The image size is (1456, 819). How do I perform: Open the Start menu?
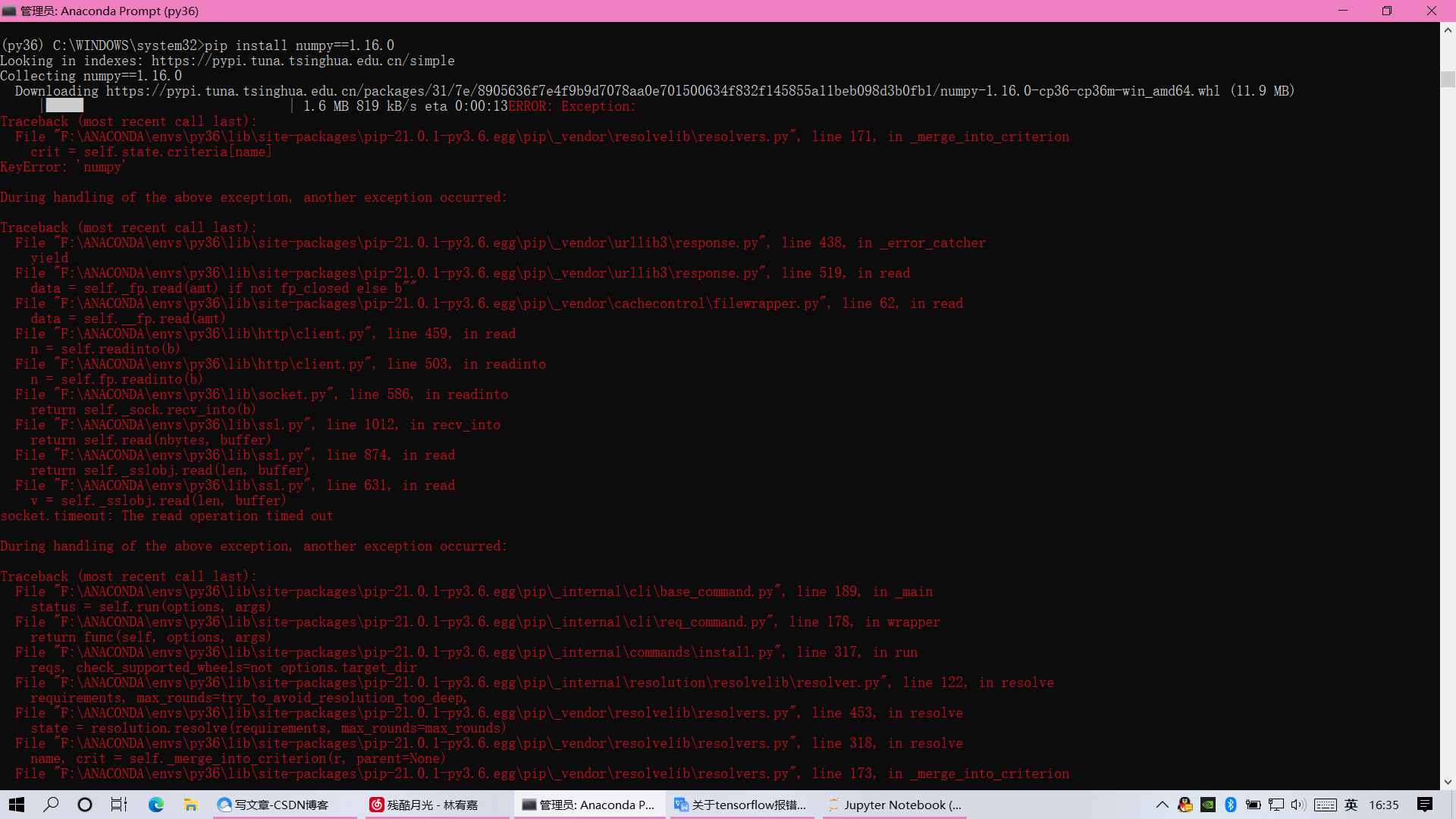[16, 805]
